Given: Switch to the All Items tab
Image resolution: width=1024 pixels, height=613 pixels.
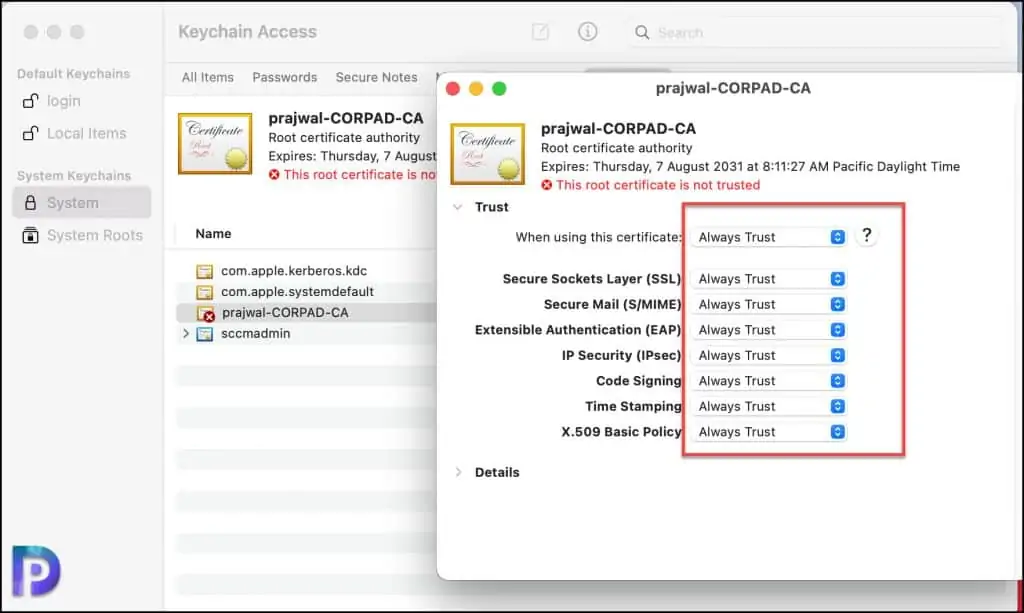Looking at the screenshot, I should 208,77.
